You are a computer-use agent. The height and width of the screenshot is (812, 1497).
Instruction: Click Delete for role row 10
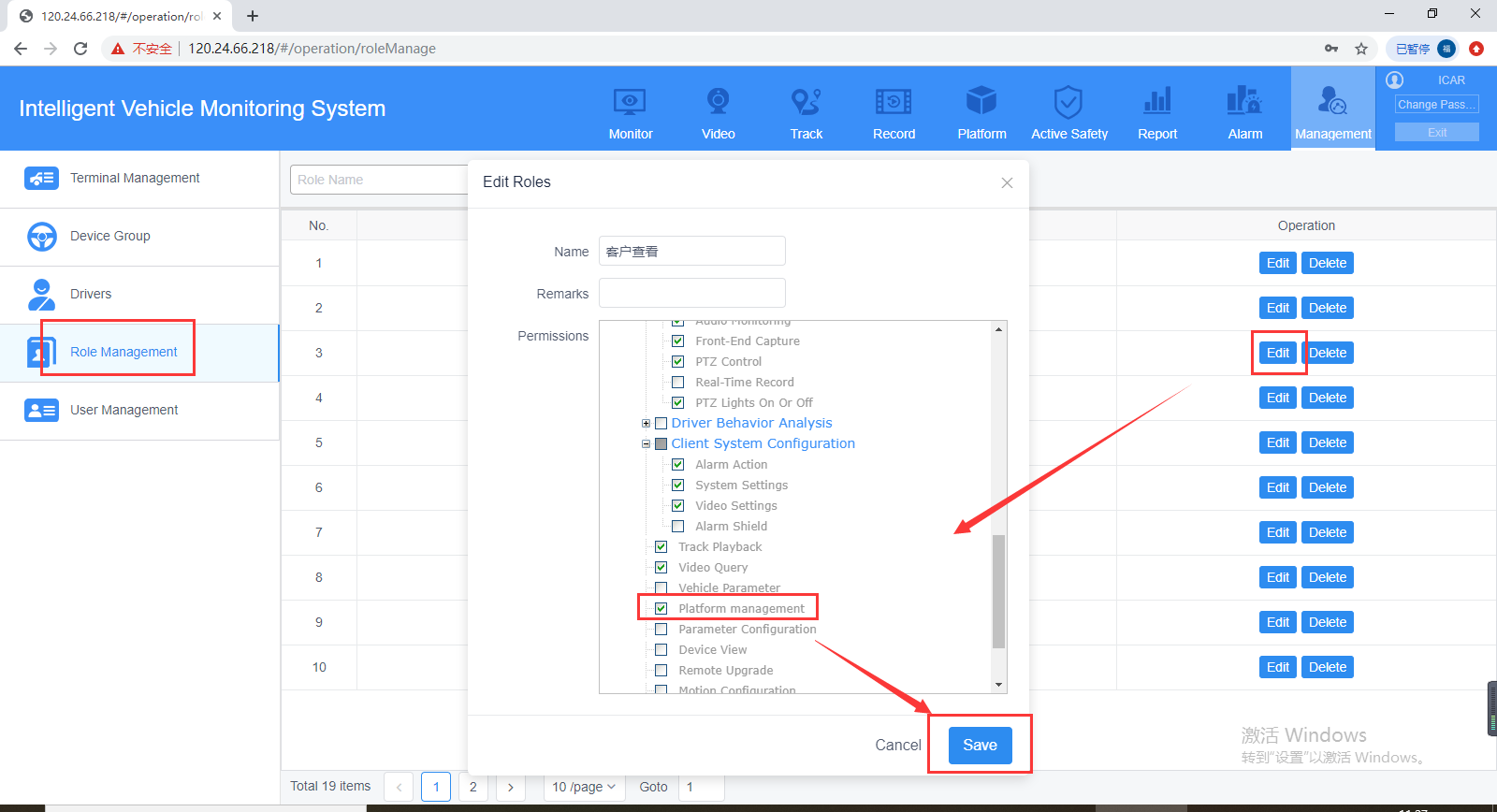pyautogui.click(x=1328, y=667)
